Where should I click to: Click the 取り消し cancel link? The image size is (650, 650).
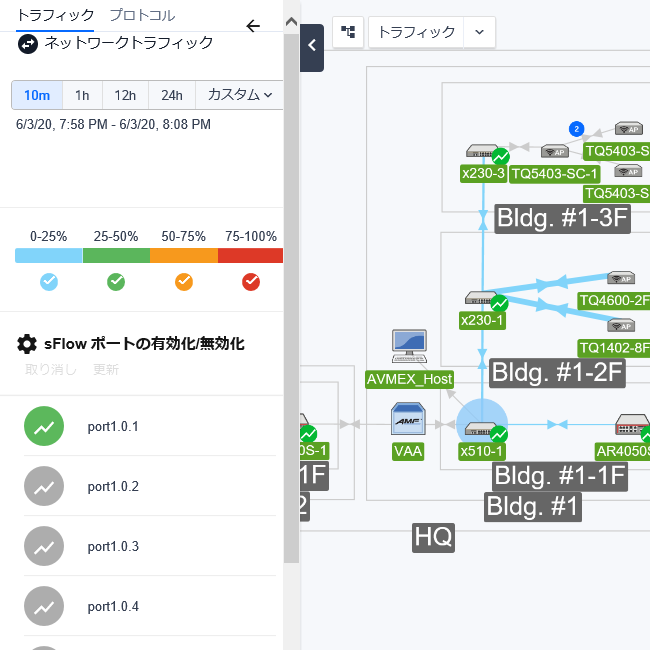(51, 369)
